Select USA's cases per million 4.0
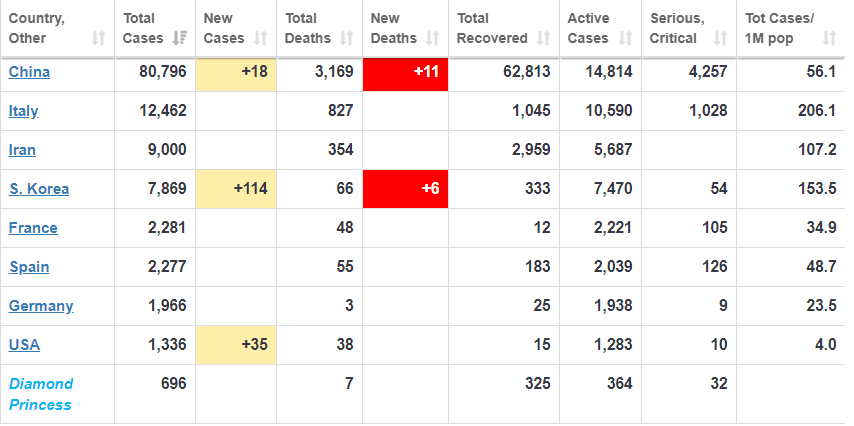The height and width of the screenshot is (426, 854). tap(826, 345)
